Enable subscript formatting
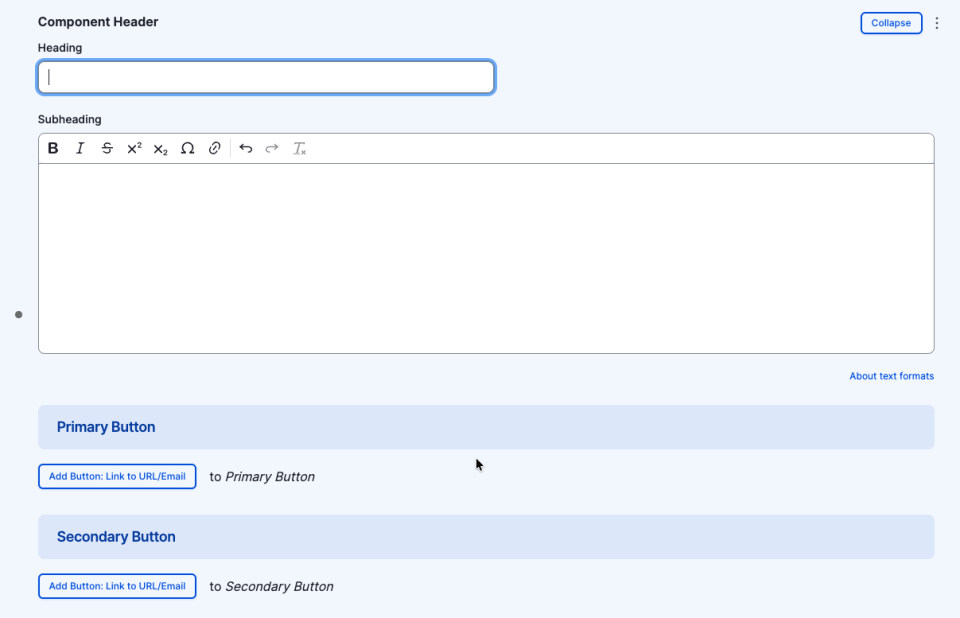The width and height of the screenshot is (960, 618). click(160, 148)
